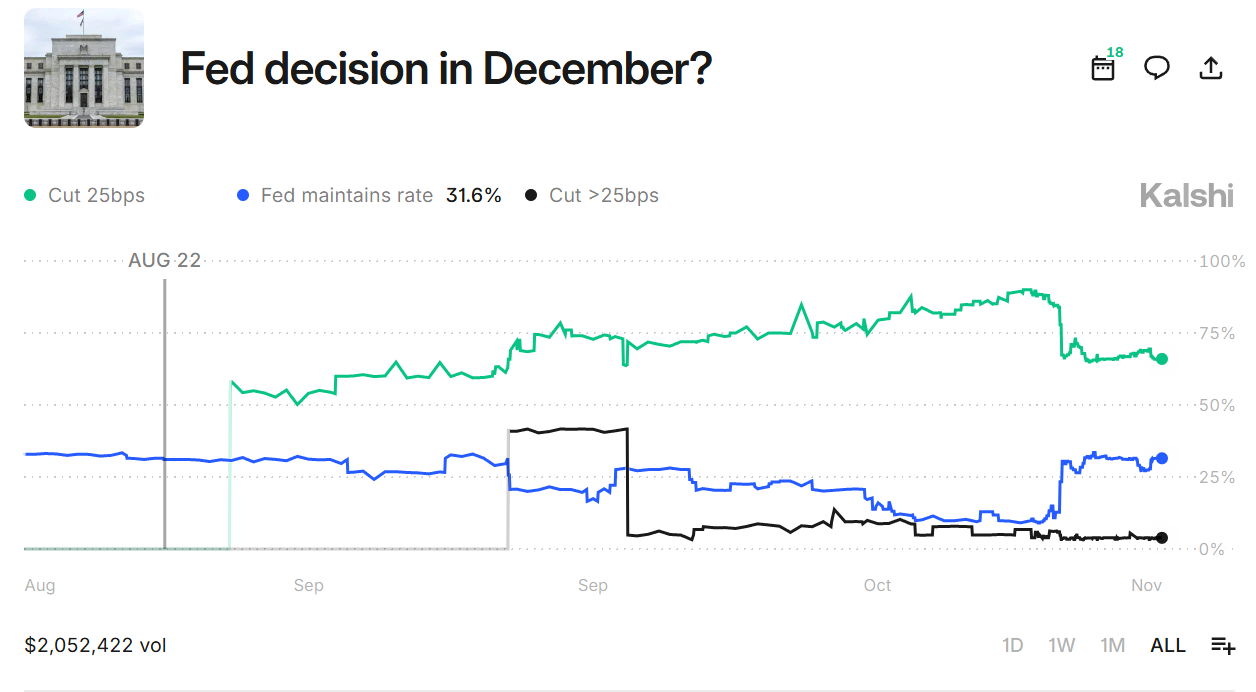Select the 1W time range

click(x=1062, y=645)
